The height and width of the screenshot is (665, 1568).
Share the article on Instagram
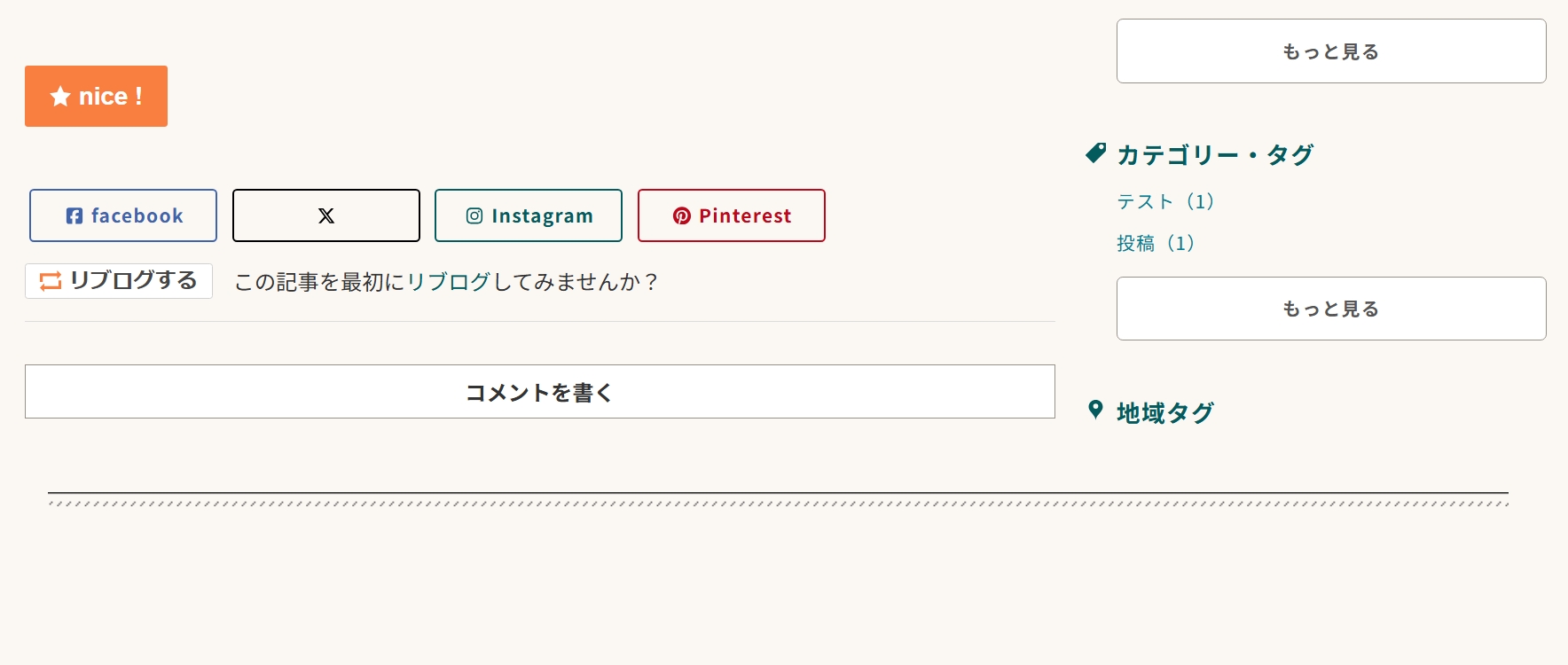pos(528,215)
